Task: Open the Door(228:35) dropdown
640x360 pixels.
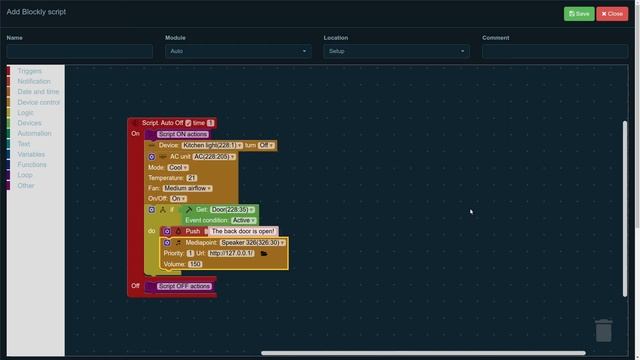Action: coord(232,210)
